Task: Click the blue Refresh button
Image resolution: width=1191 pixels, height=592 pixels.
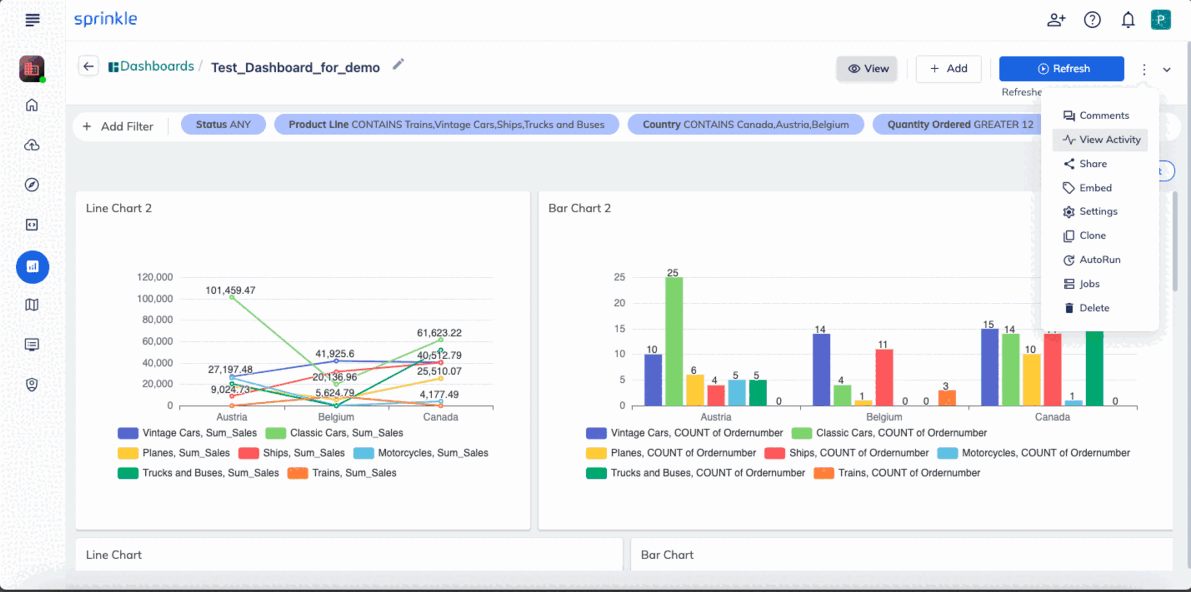Action: point(1061,68)
